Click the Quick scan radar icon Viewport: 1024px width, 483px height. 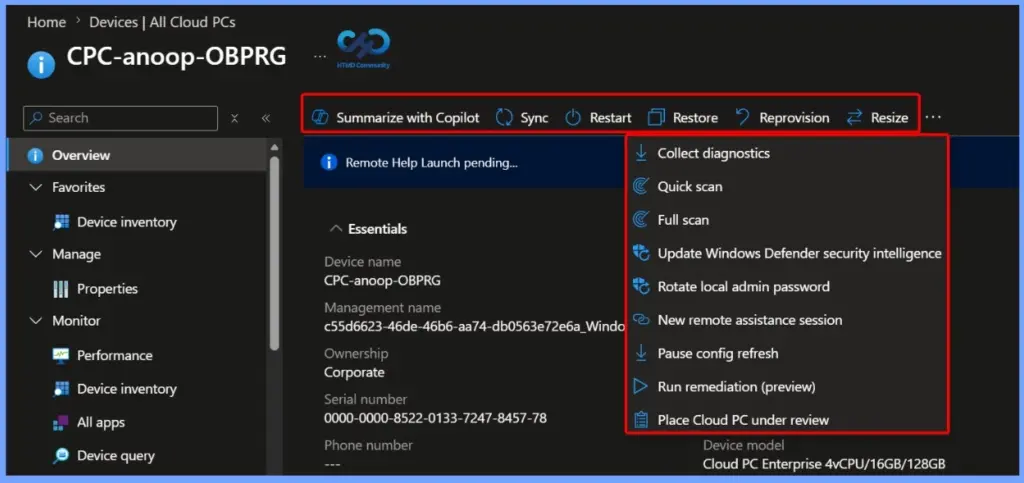point(641,187)
